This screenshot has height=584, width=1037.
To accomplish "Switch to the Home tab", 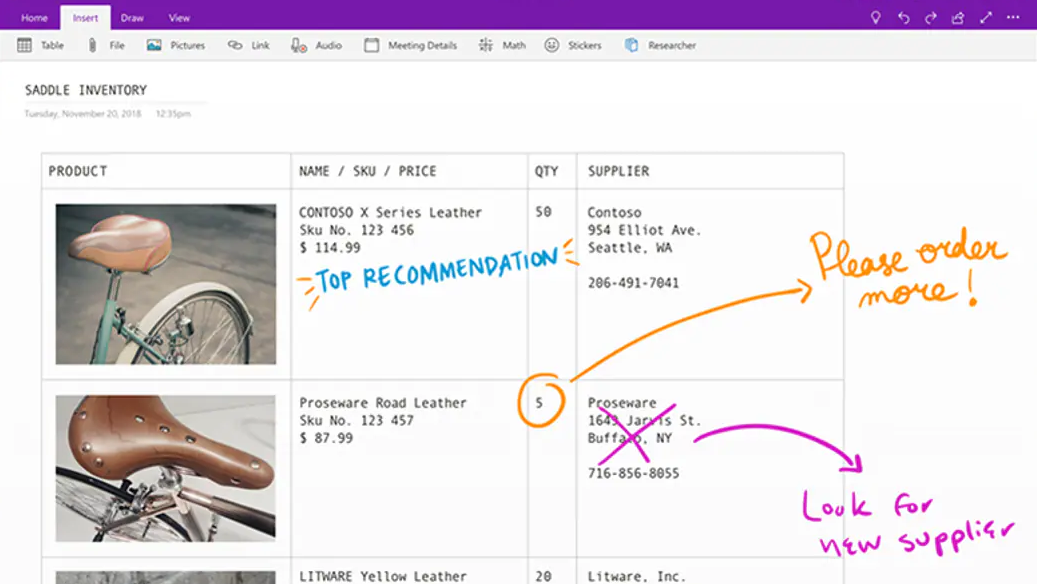I will coord(34,17).
